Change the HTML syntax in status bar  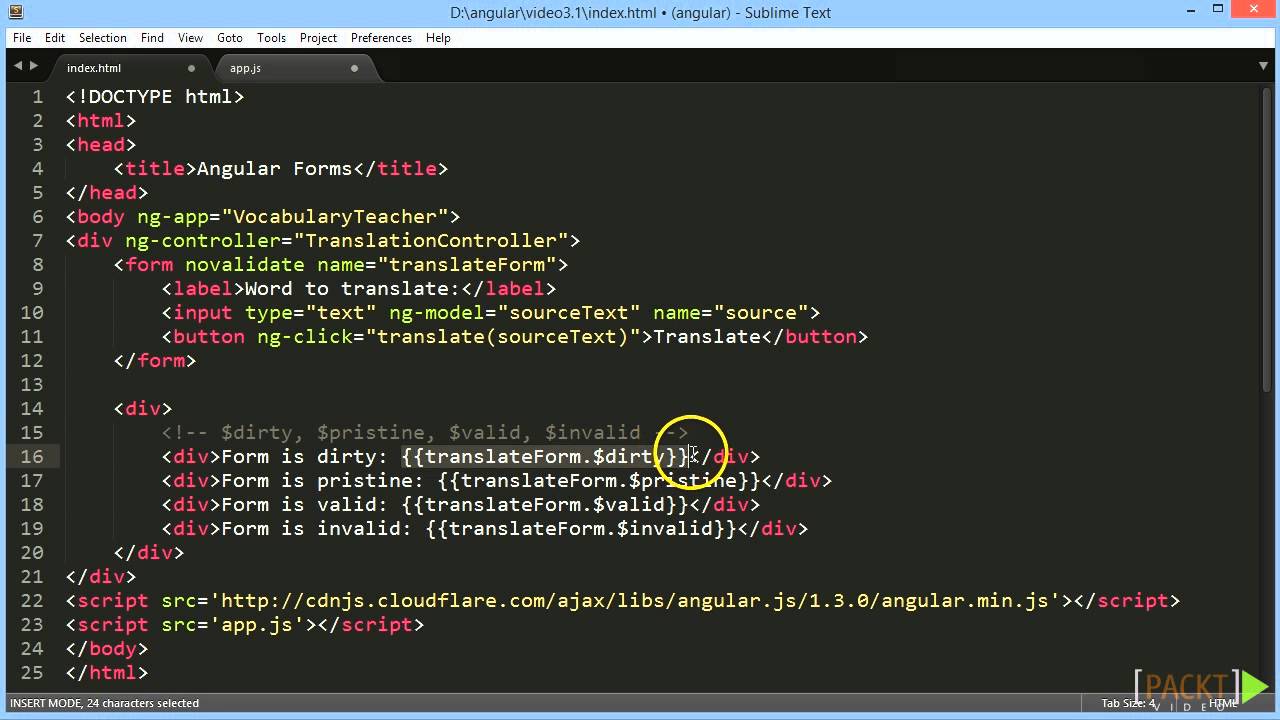pos(1222,703)
